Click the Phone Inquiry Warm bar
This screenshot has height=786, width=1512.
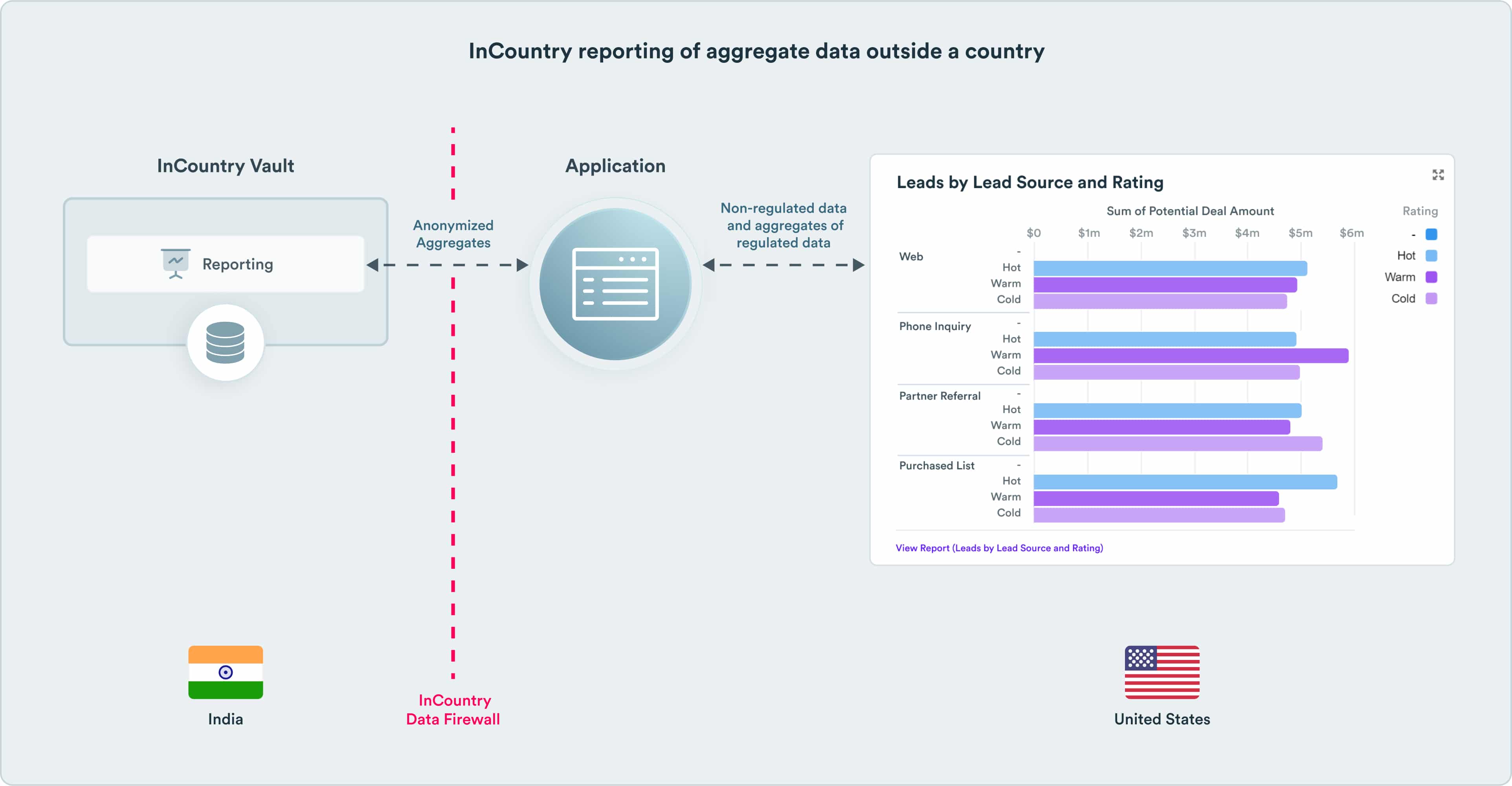(1191, 355)
